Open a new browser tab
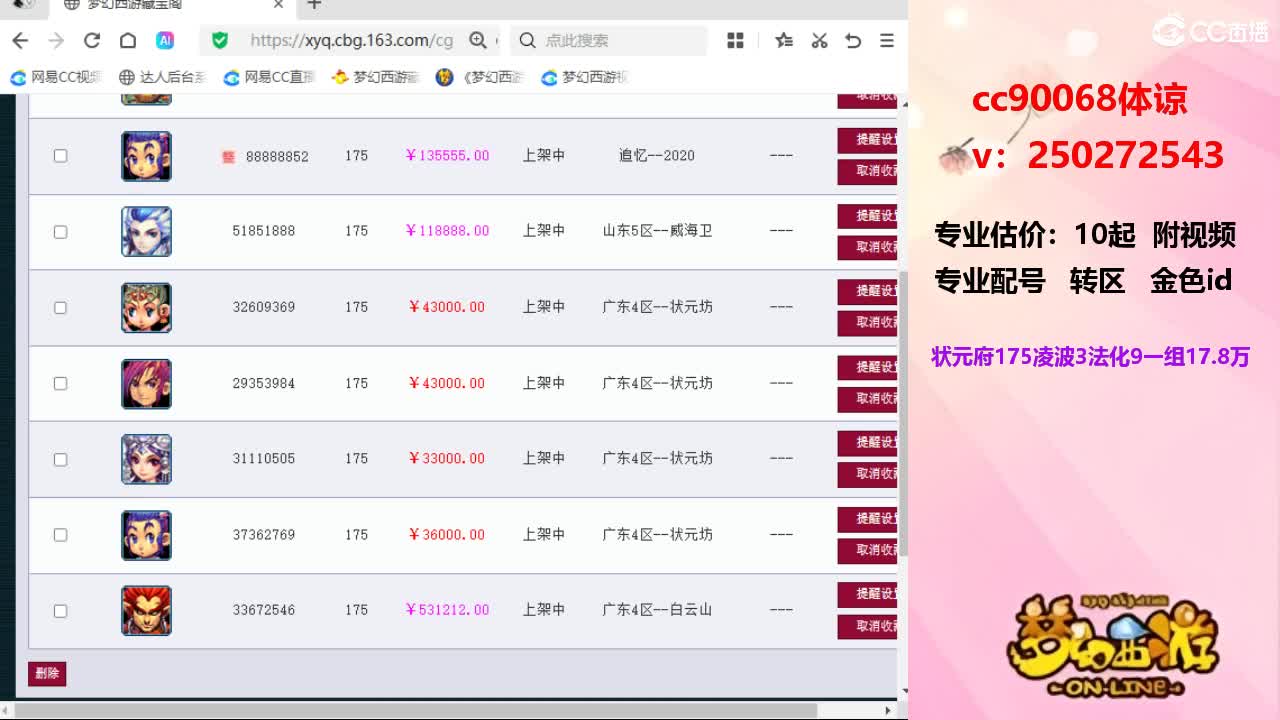1280x720 pixels. point(314,5)
